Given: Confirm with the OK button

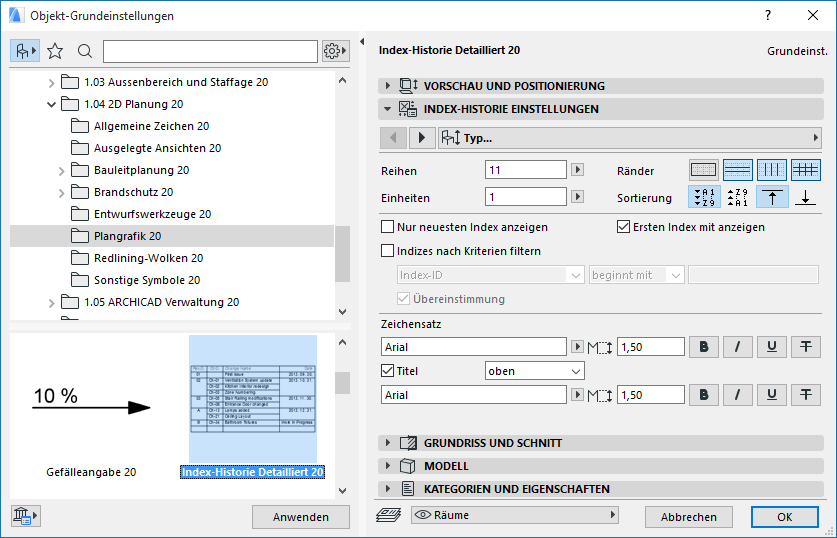Looking at the screenshot, I should 785,517.
